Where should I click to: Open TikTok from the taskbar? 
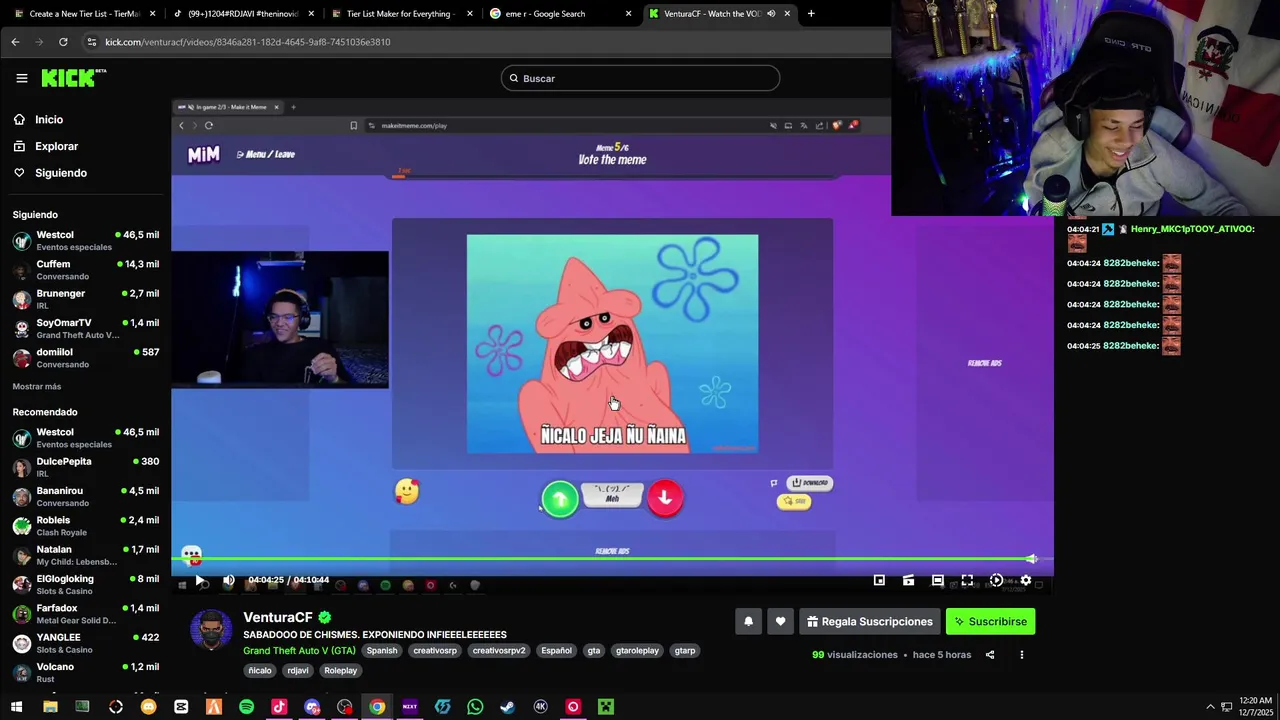click(279, 707)
